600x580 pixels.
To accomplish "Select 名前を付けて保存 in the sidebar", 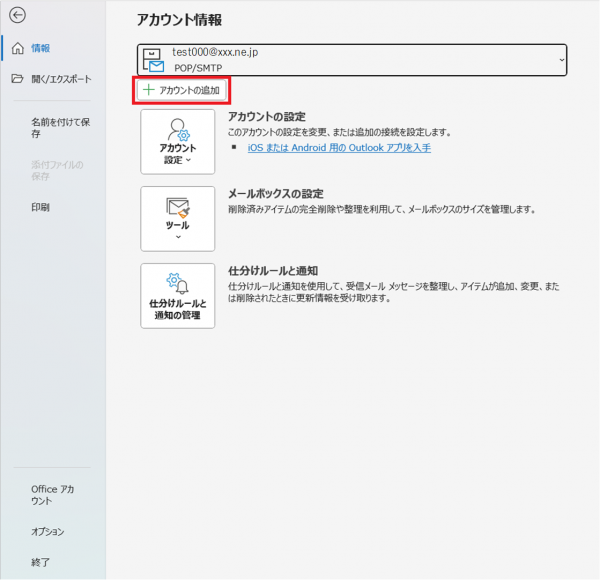I will click(61, 128).
